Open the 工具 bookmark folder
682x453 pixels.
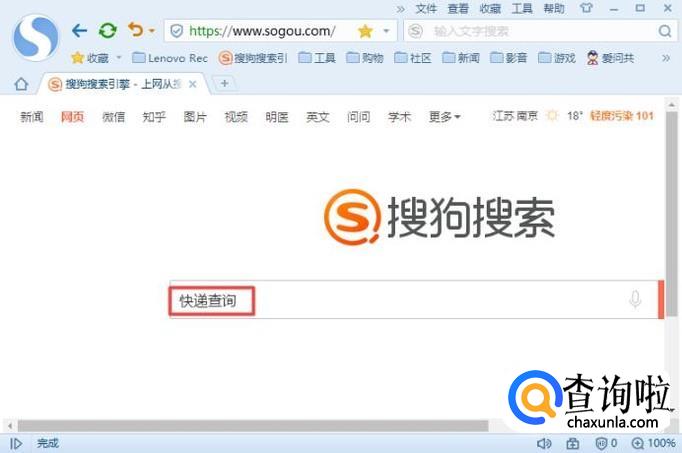click(x=317, y=58)
